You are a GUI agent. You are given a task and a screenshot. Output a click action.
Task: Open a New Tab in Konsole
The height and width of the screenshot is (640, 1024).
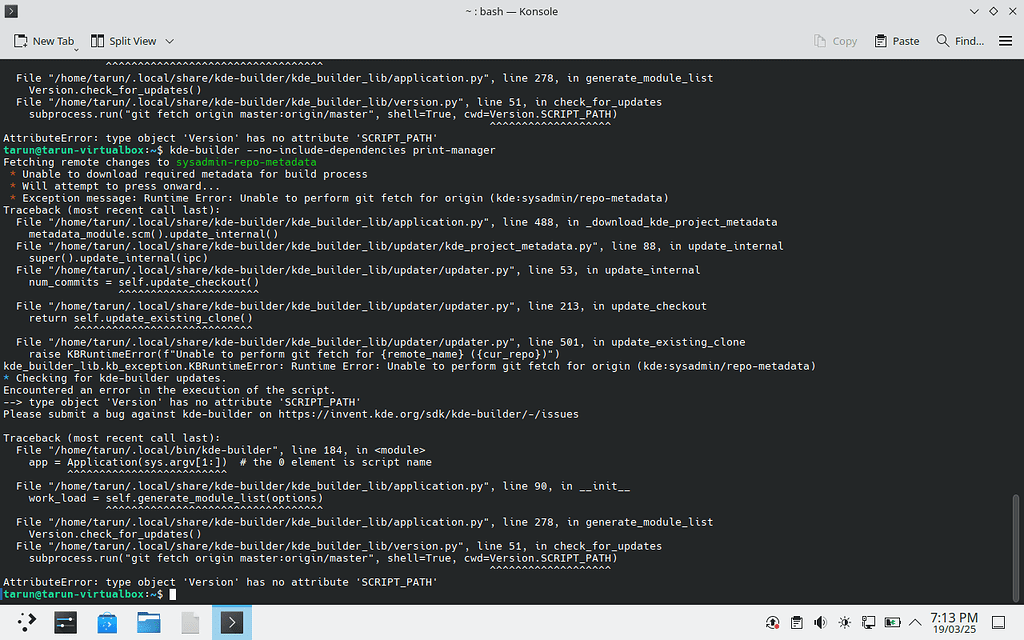[x=44, y=41]
